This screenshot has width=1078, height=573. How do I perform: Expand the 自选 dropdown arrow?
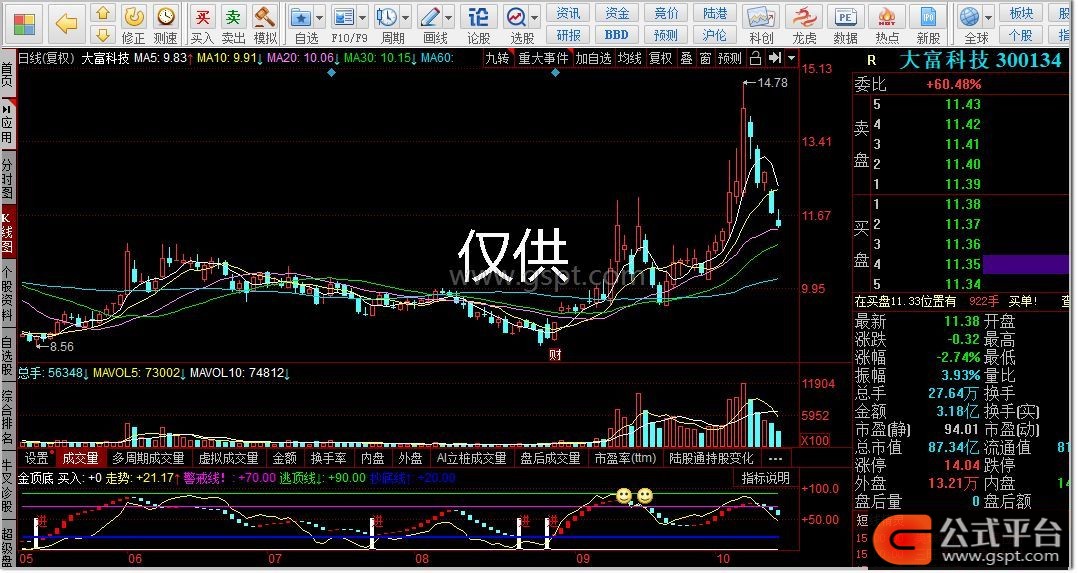[320, 17]
